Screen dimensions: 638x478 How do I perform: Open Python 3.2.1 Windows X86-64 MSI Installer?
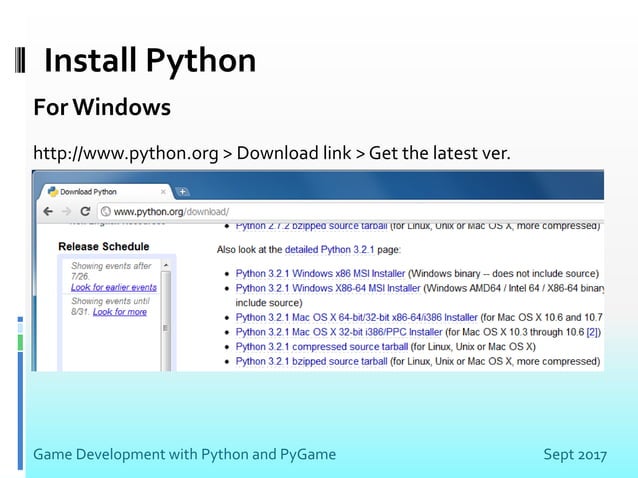click(x=328, y=288)
